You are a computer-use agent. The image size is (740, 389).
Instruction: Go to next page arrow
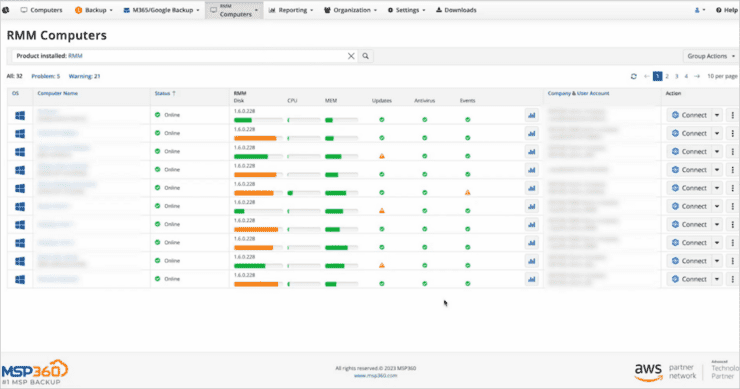tap(697, 76)
